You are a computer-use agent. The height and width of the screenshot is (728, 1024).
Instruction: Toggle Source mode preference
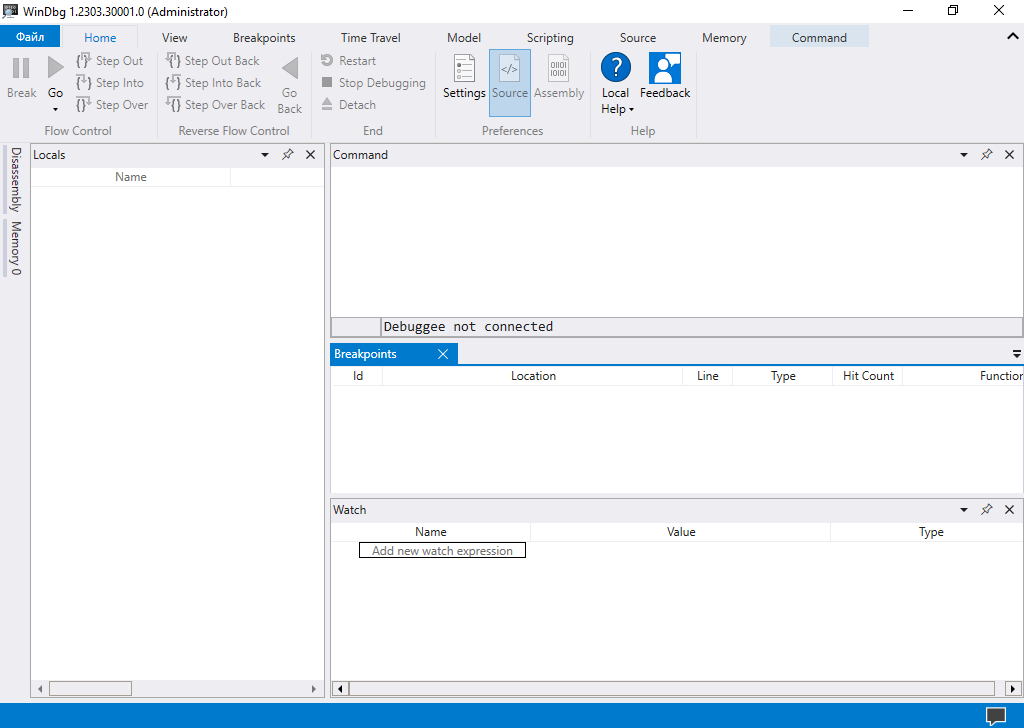pyautogui.click(x=509, y=83)
